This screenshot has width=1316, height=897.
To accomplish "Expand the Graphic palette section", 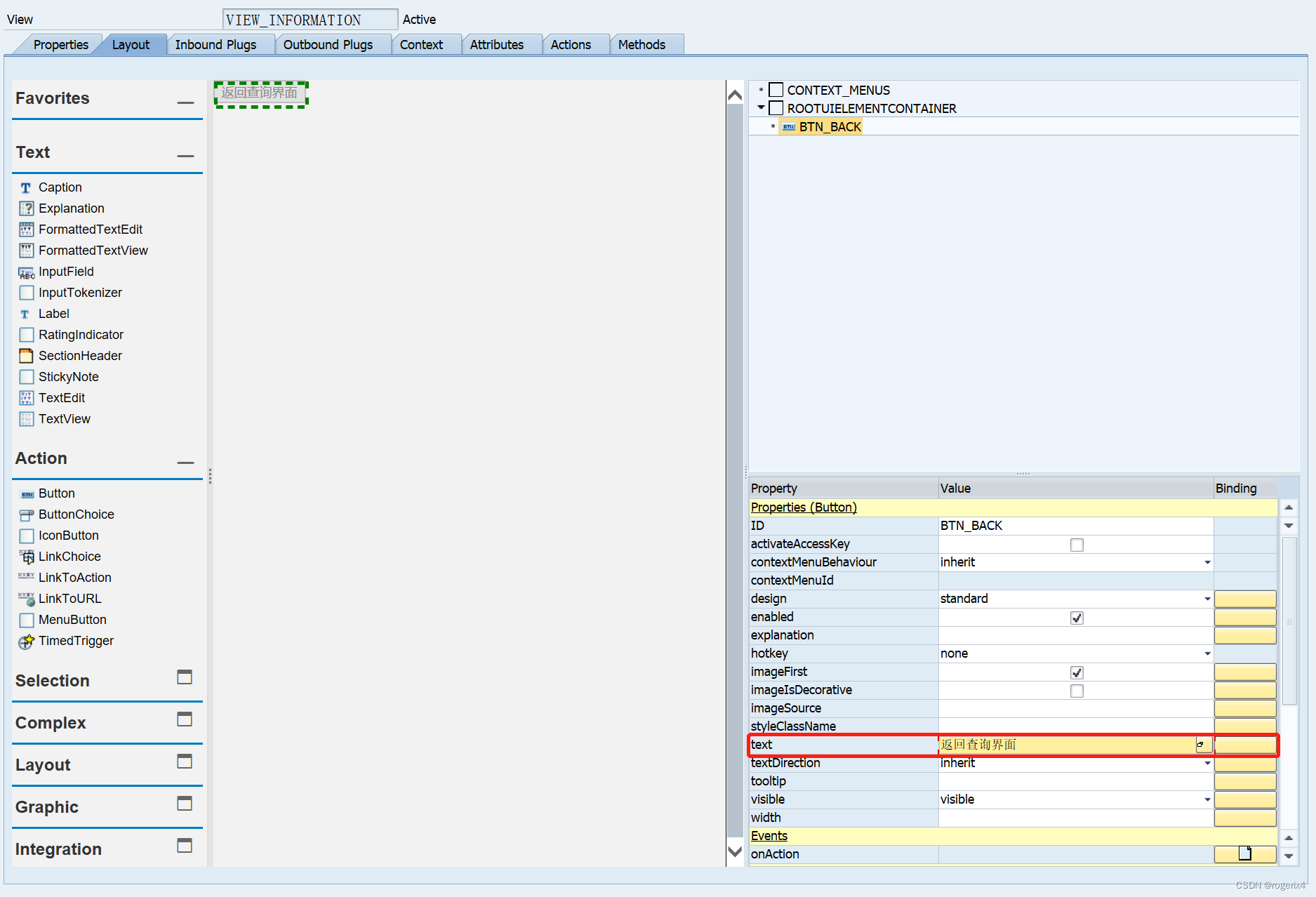I will [x=185, y=804].
